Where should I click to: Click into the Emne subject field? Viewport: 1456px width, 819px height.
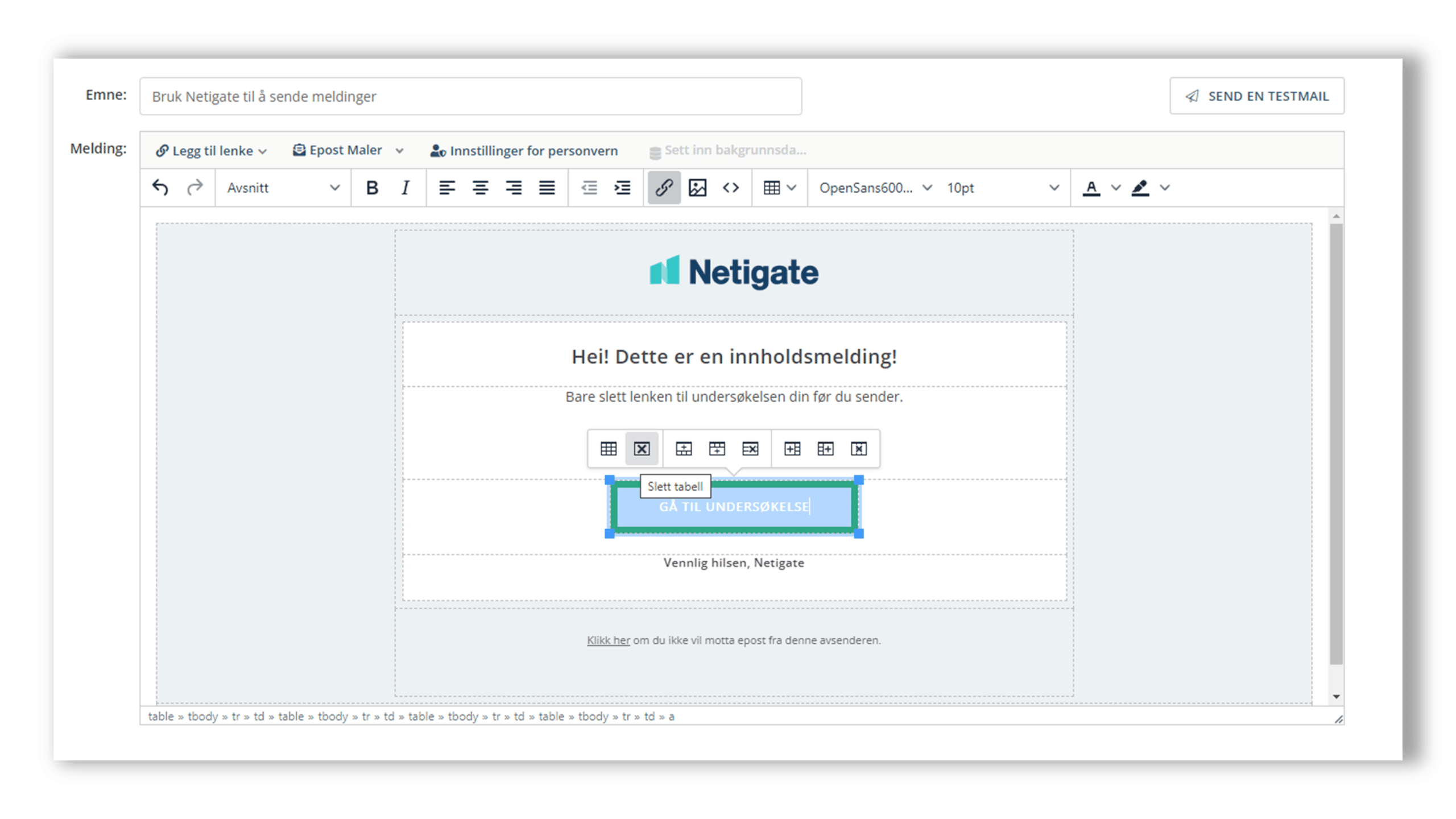tap(470, 96)
